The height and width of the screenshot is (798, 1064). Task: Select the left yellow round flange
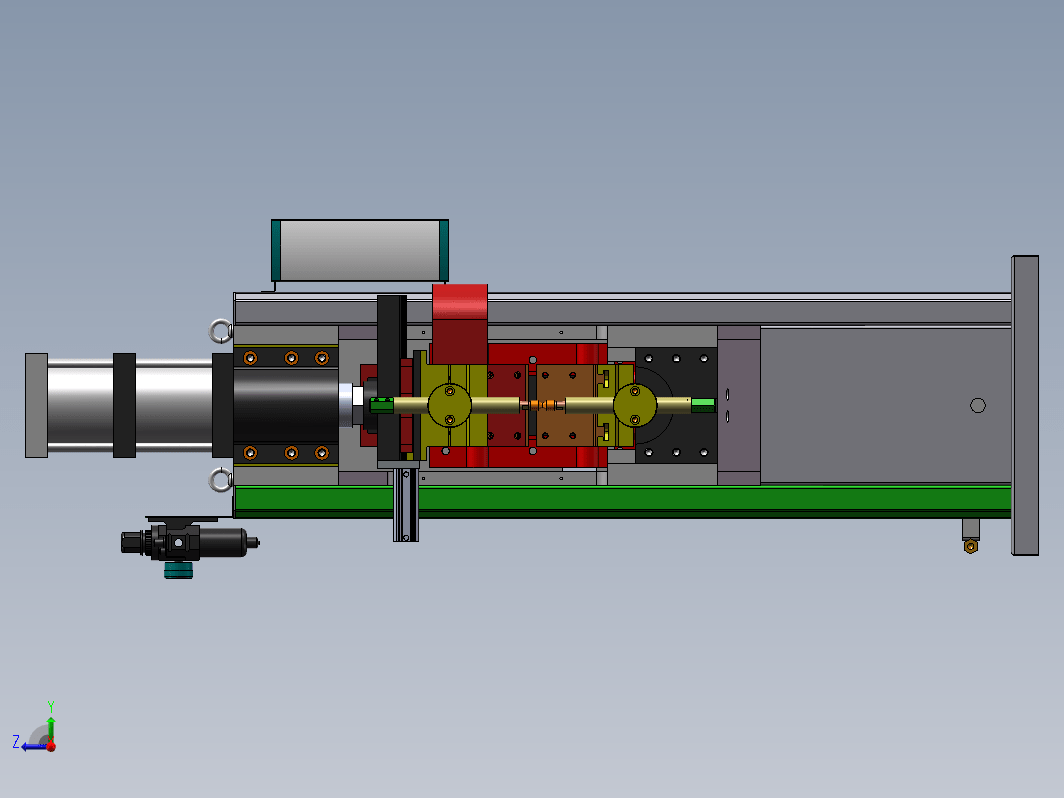click(x=449, y=405)
